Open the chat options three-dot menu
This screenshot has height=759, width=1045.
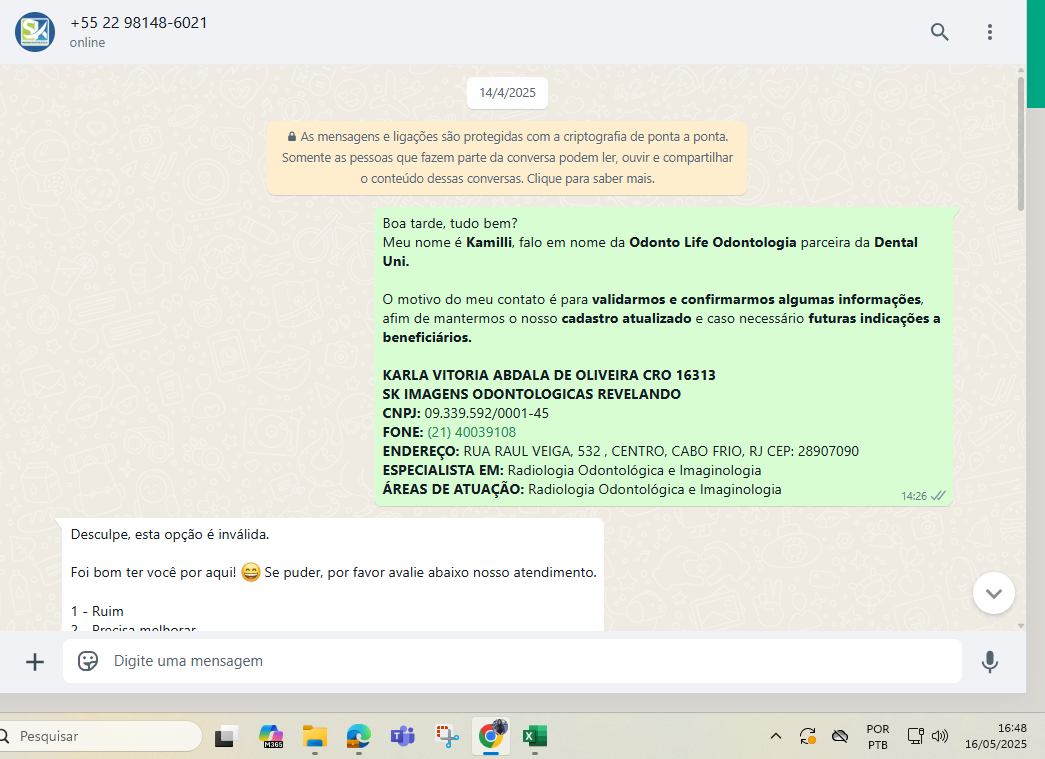point(990,31)
